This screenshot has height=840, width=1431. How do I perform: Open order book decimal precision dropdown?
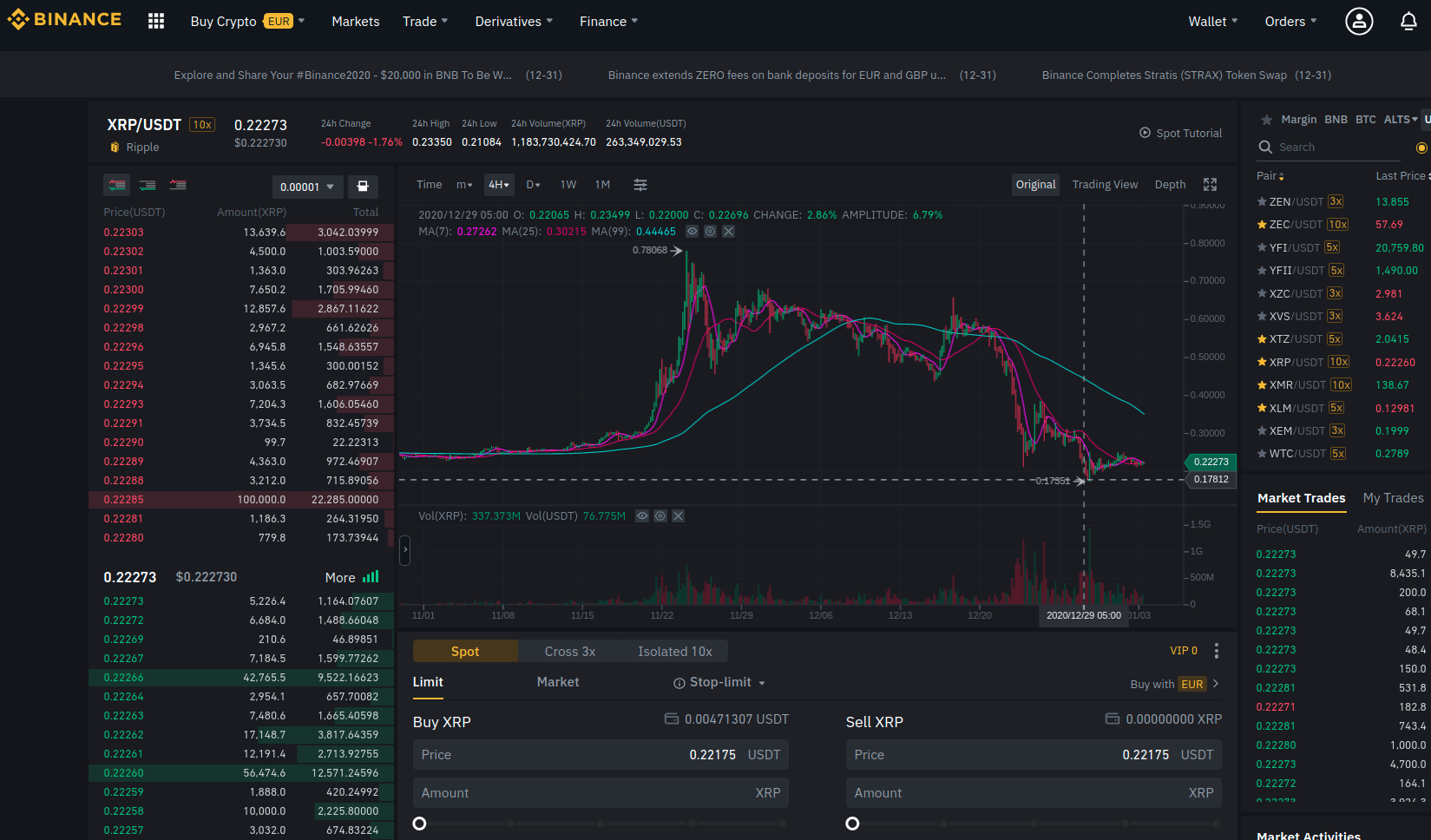click(307, 187)
